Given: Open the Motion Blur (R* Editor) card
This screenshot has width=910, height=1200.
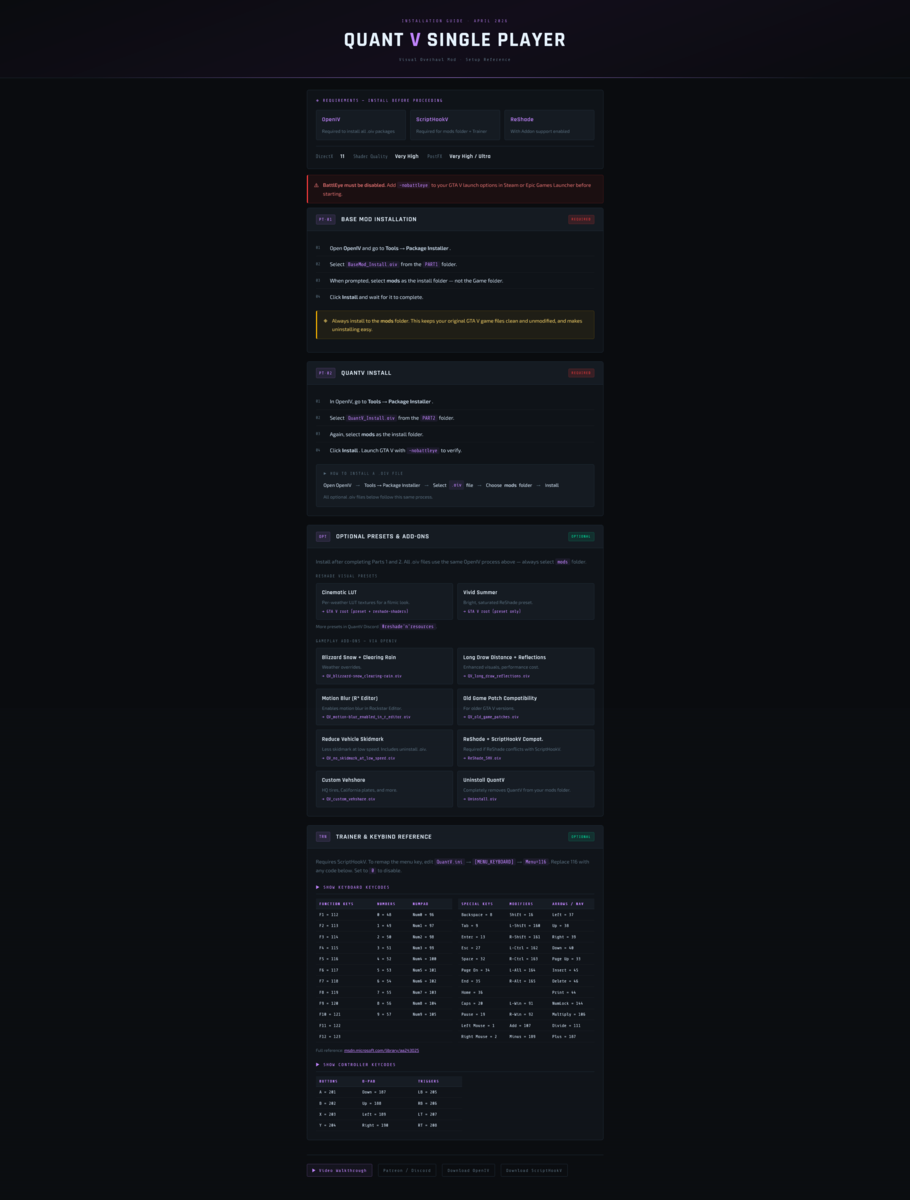Looking at the screenshot, I should tap(383, 707).
